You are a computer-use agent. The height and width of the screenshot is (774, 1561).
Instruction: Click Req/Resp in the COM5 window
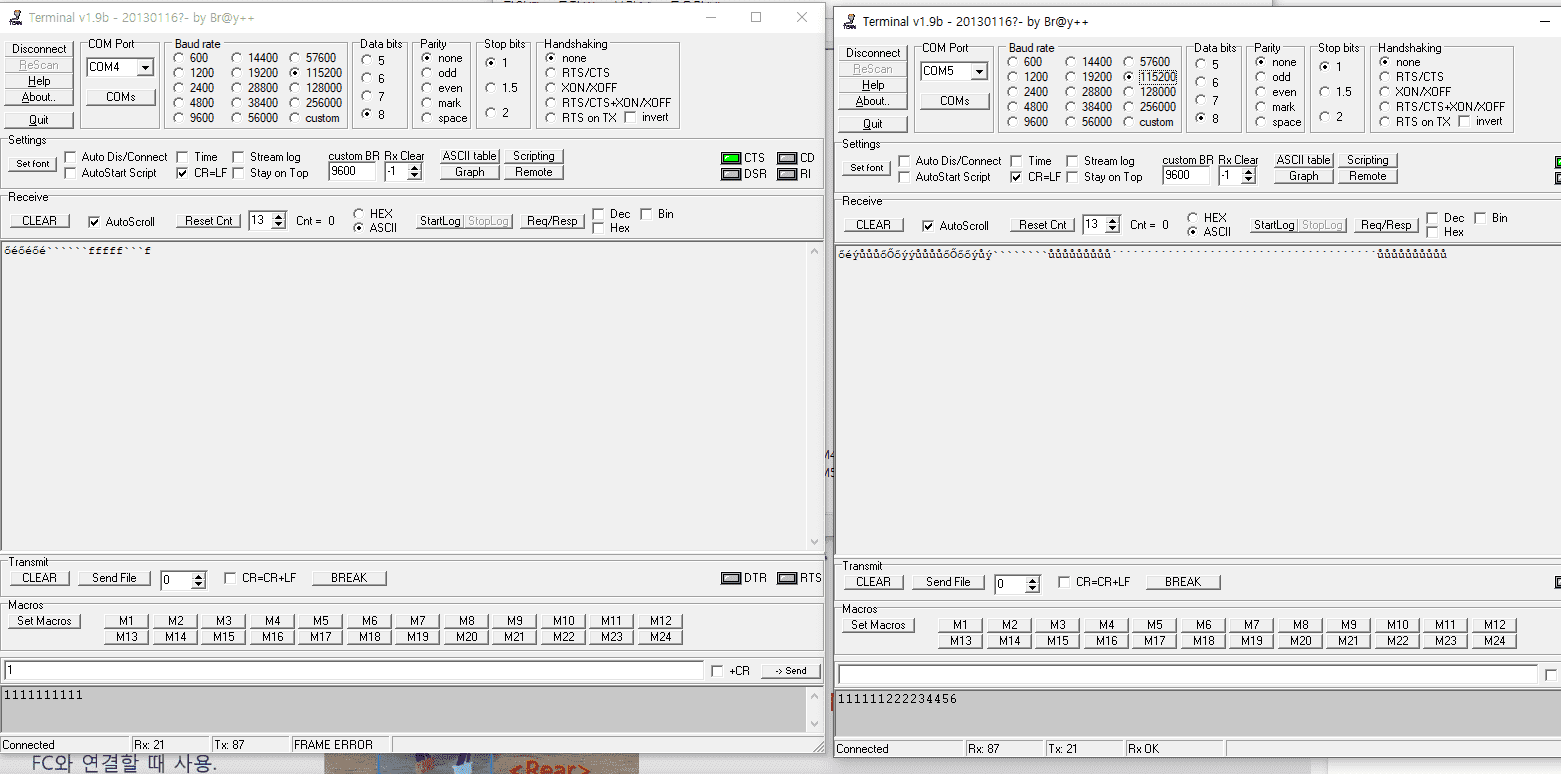coord(1387,225)
